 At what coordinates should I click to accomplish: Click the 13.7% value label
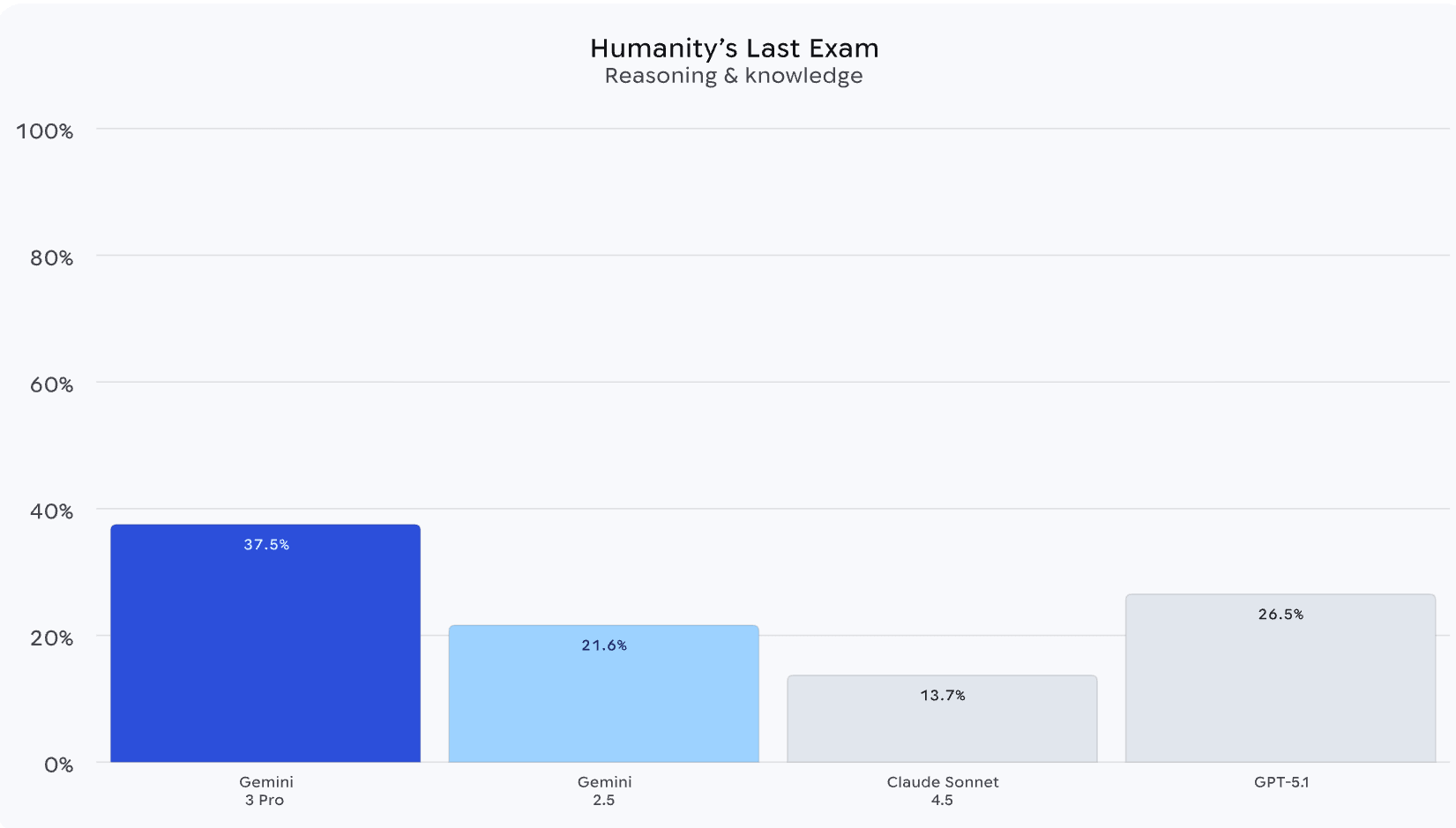(943, 696)
